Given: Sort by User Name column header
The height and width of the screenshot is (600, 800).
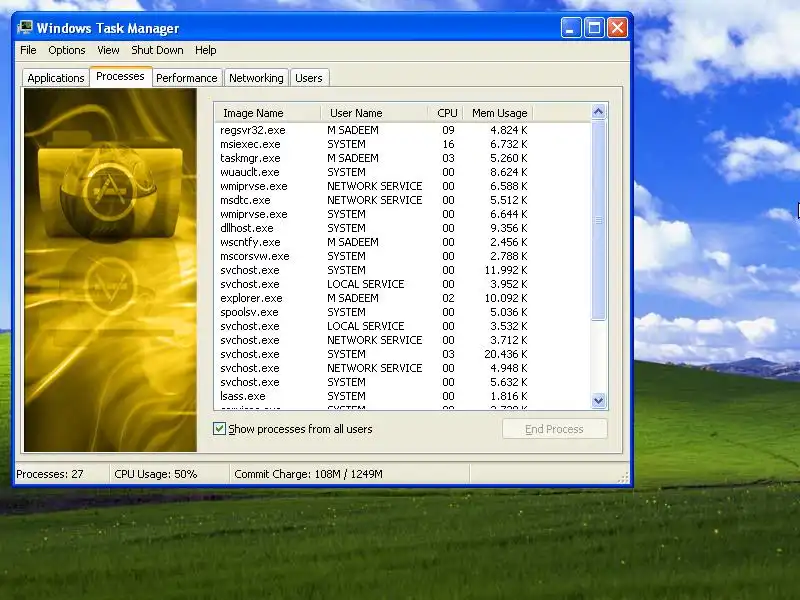Looking at the screenshot, I should pos(374,113).
